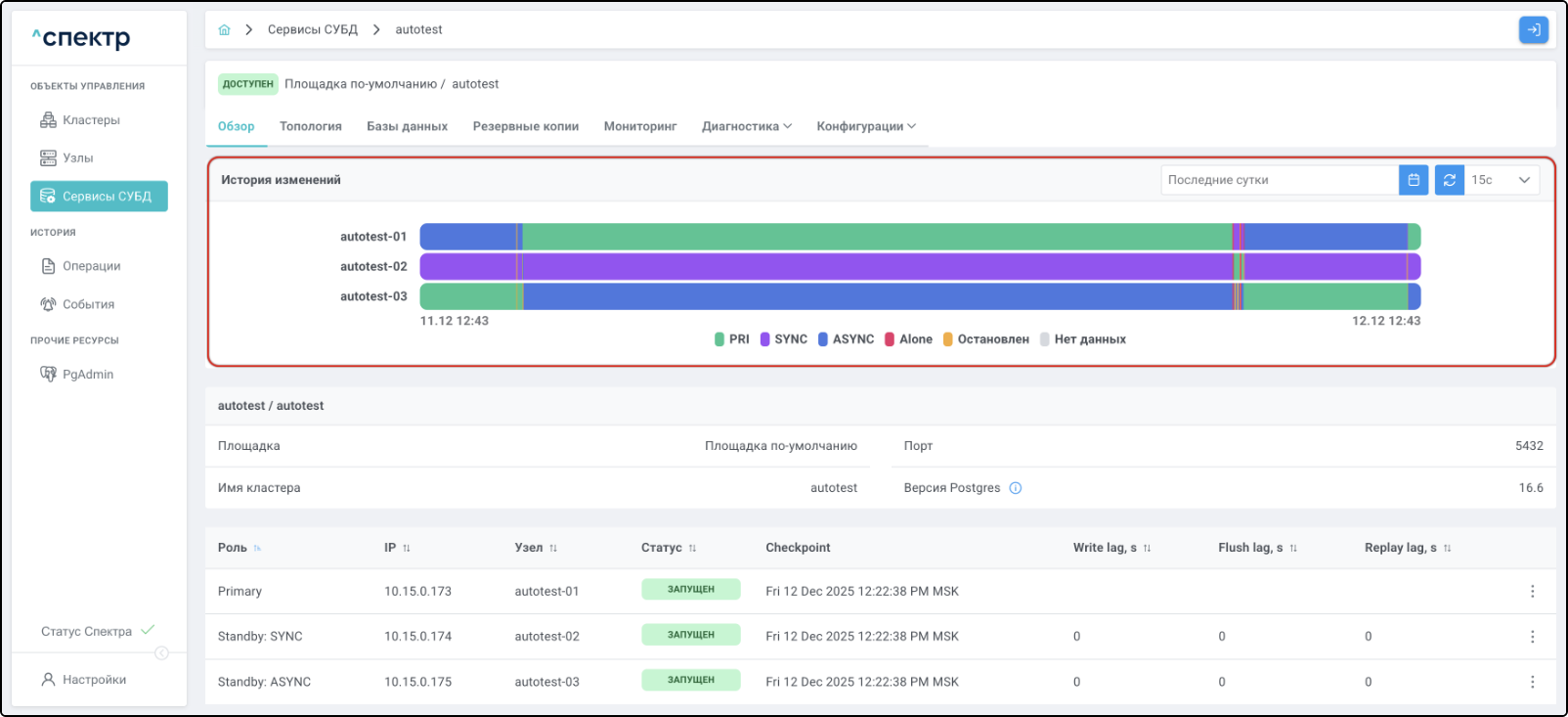Open Кластеры in the sidebar
The width and height of the screenshot is (1568, 717).
[91, 120]
